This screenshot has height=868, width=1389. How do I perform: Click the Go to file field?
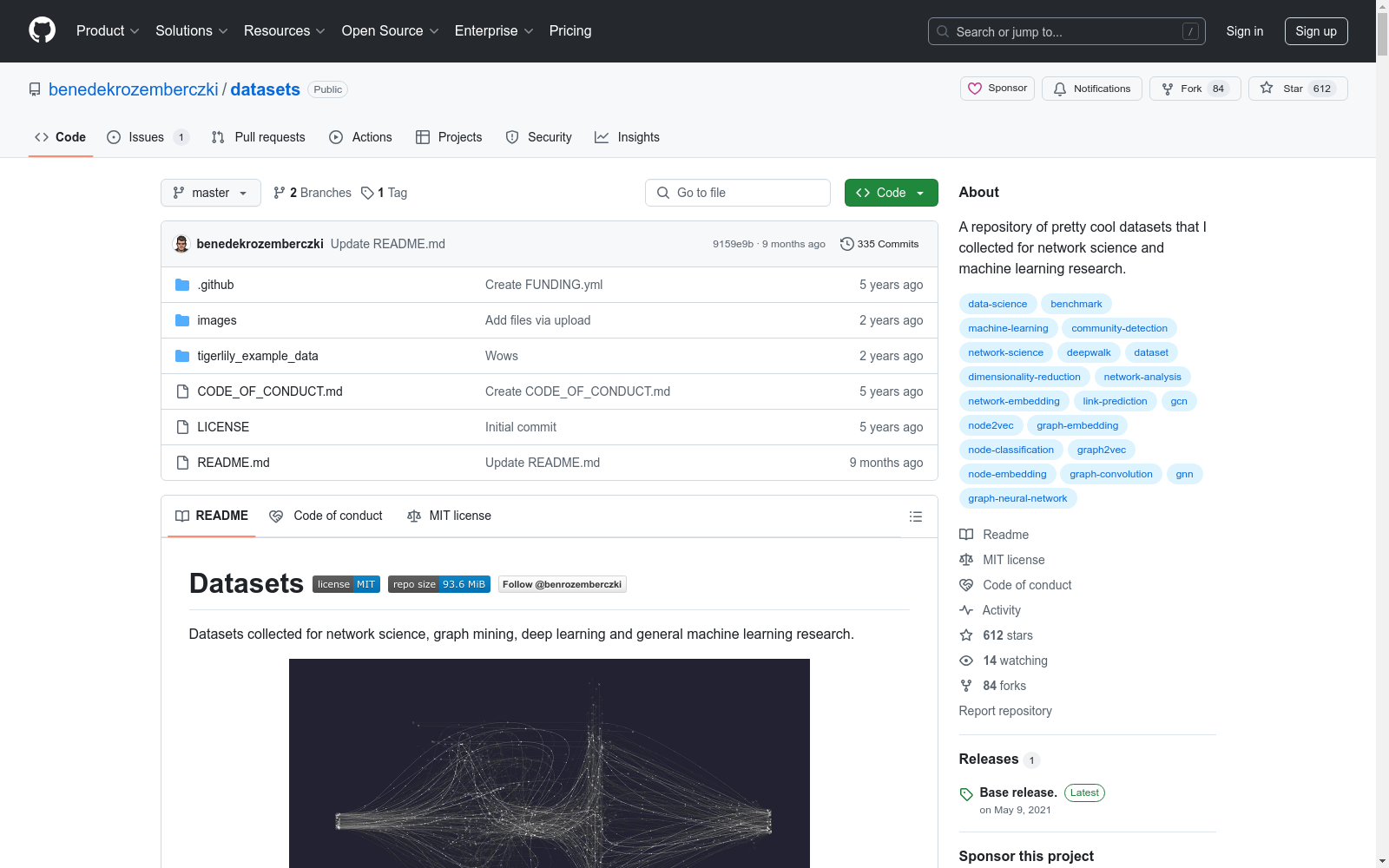point(738,193)
